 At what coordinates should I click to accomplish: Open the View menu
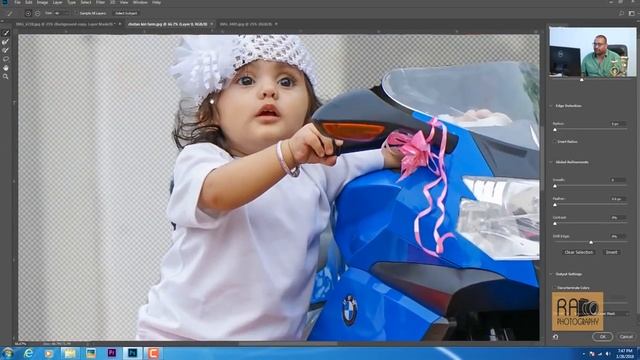[x=124, y=2]
